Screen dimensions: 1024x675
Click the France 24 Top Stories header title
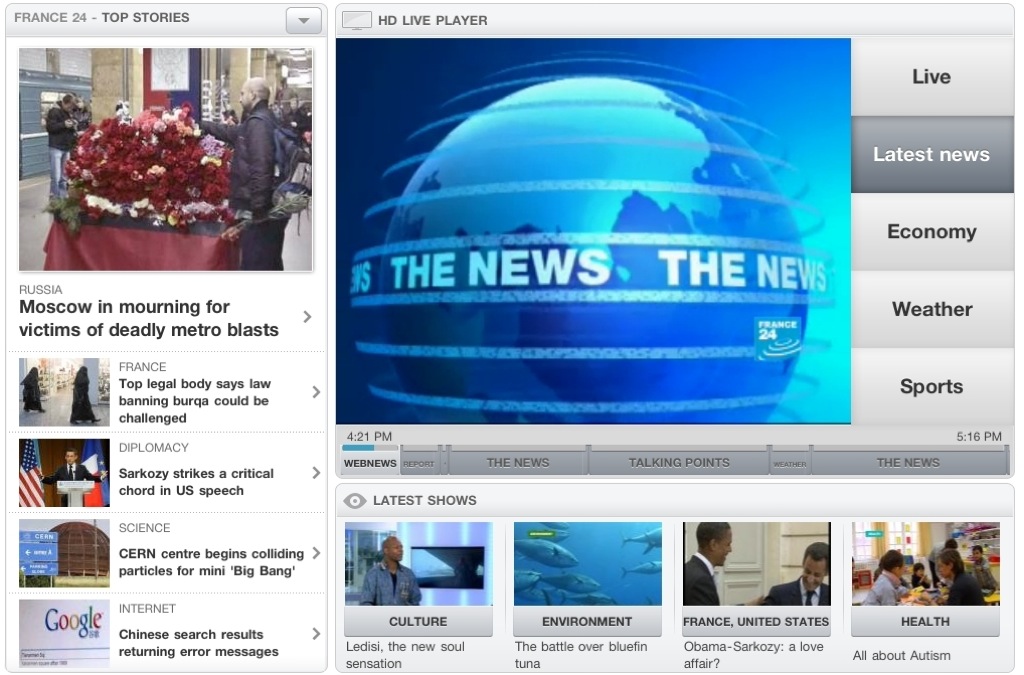[102, 18]
